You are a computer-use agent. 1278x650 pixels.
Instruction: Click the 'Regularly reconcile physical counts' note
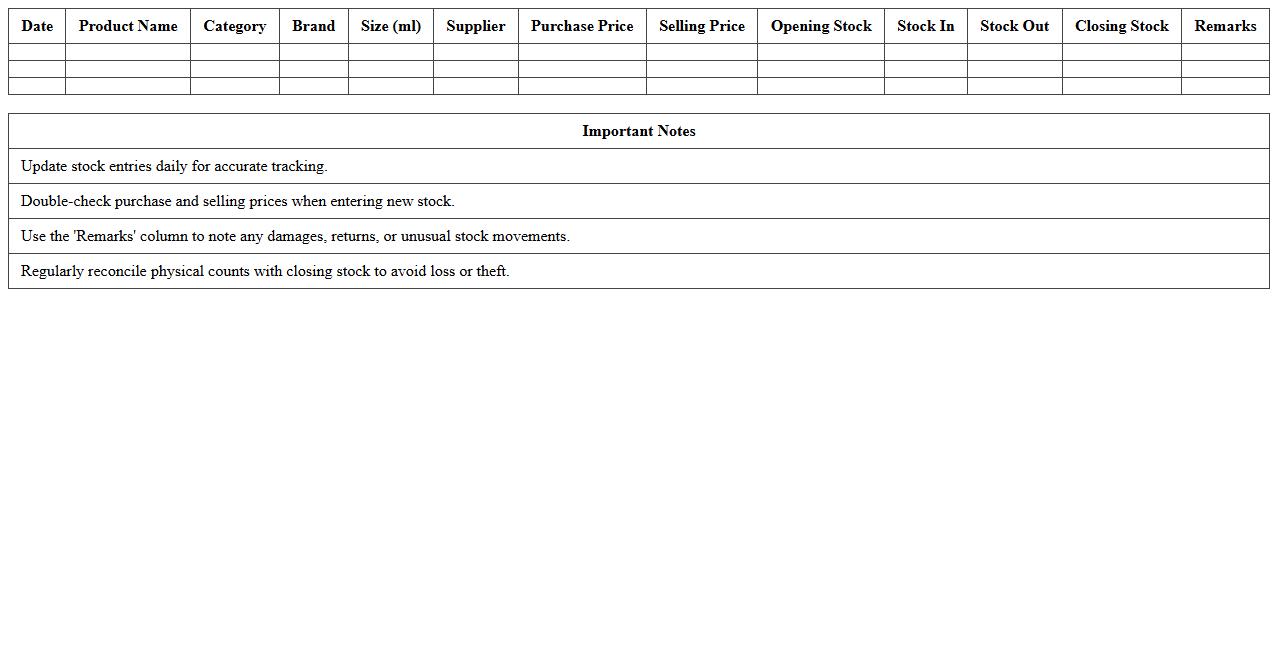point(265,271)
